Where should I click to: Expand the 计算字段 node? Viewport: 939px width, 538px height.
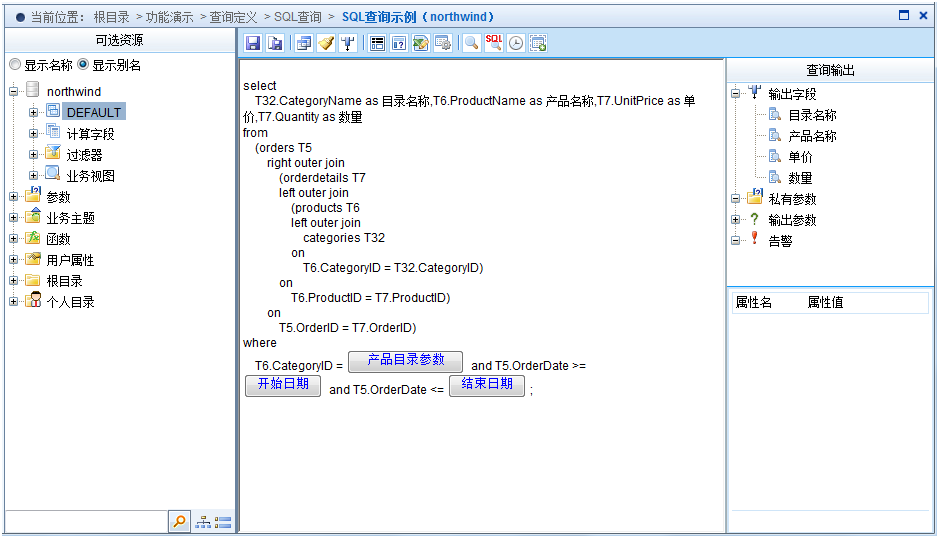[x=33, y=134]
